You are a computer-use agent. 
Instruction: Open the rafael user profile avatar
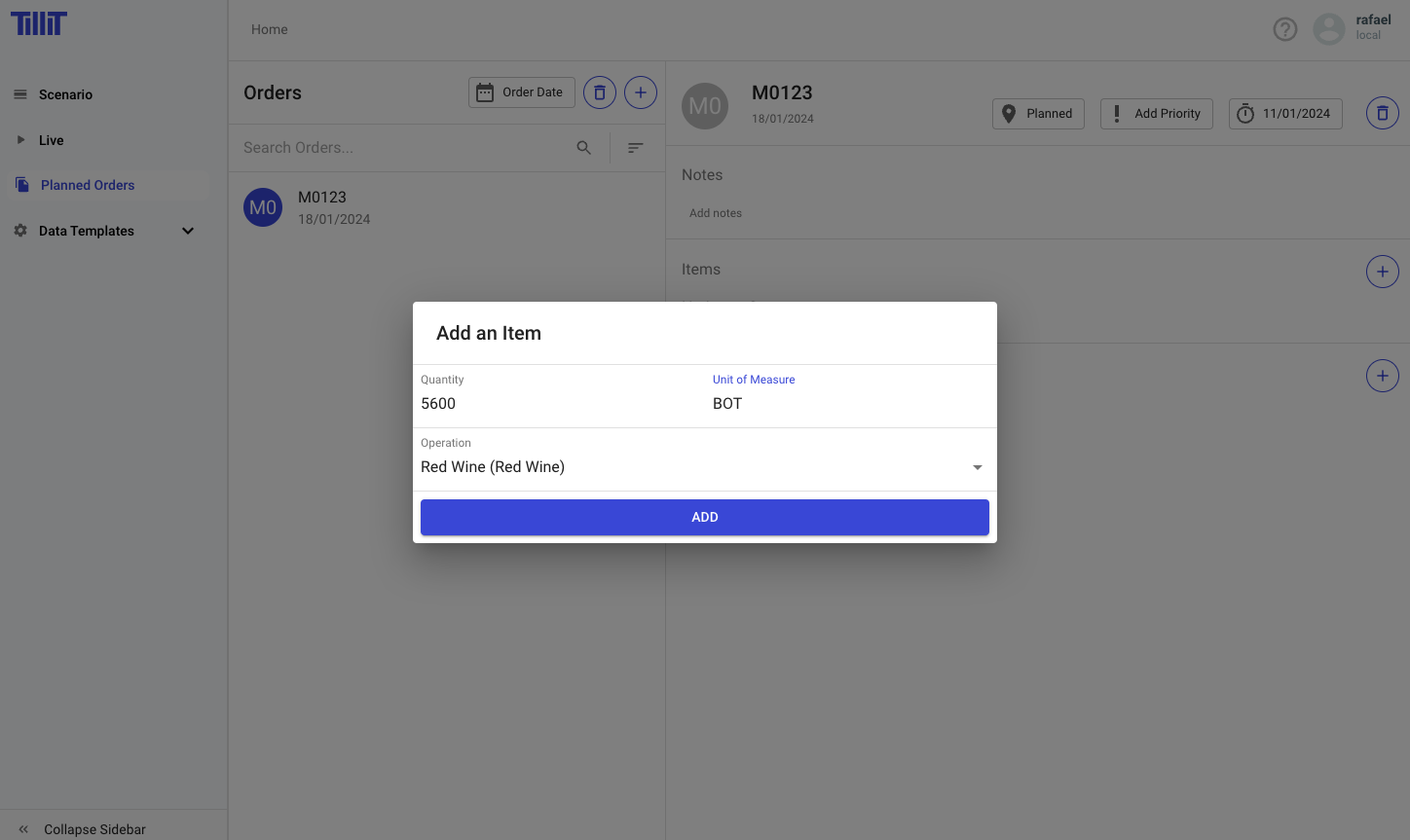(x=1329, y=29)
